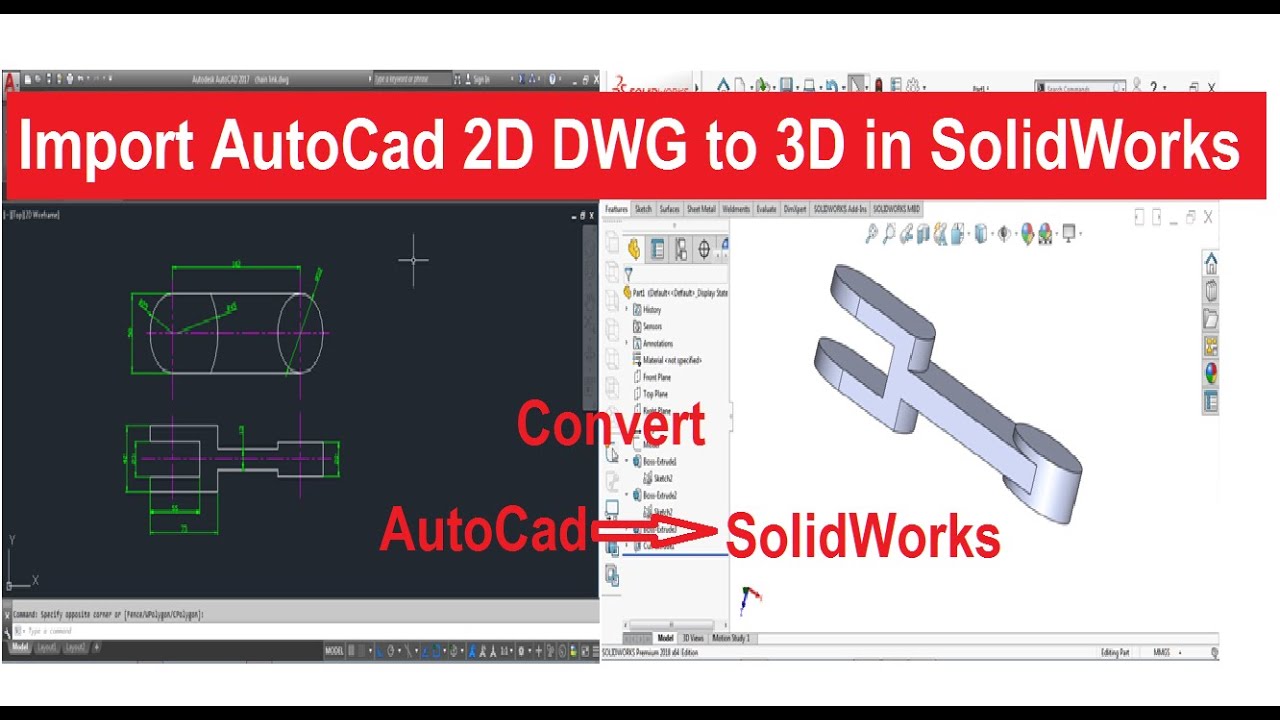Toggle grid display in AutoCAD status bar
Image resolution: width=1280 pixels, height=720 pixels.
click(353, 651)
